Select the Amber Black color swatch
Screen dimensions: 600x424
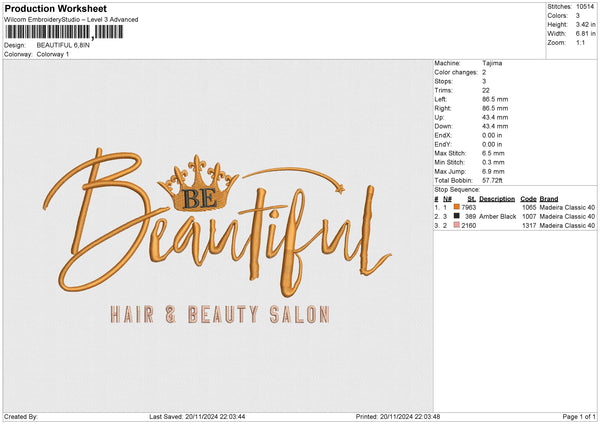coord(457,216)
